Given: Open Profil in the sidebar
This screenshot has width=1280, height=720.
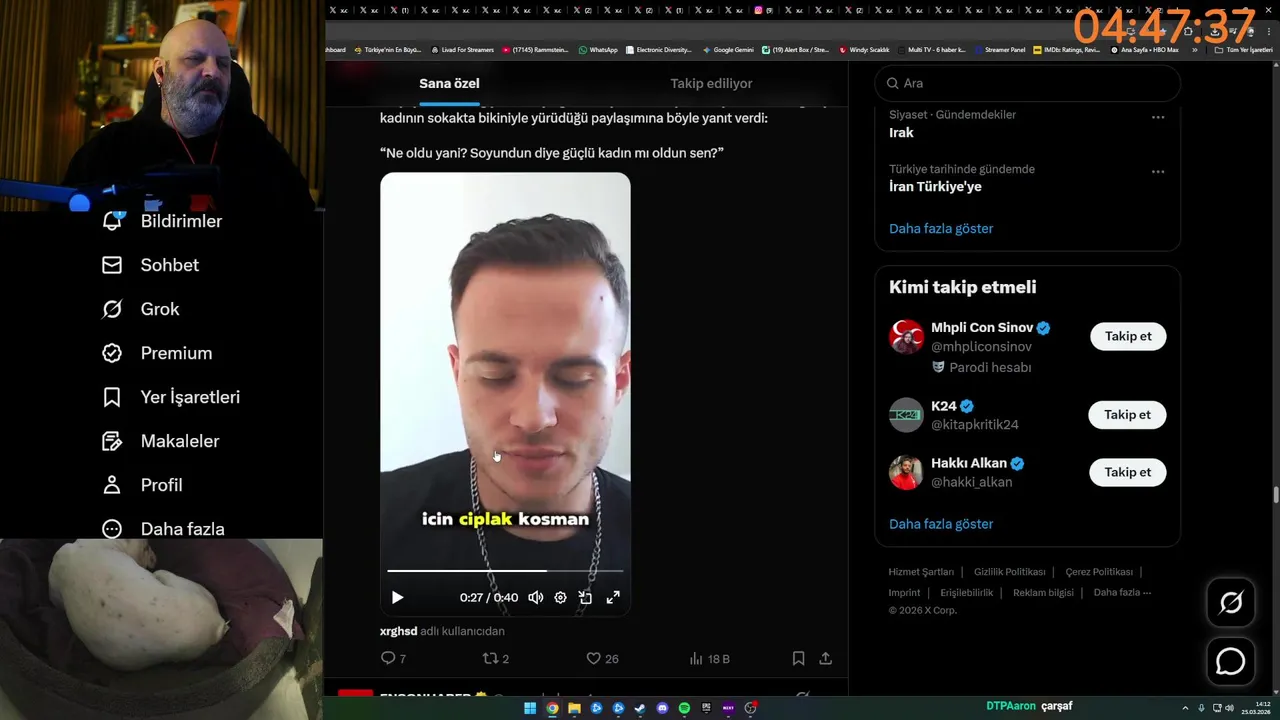Looking at the screenshot, I should click(x=142, y=485).
